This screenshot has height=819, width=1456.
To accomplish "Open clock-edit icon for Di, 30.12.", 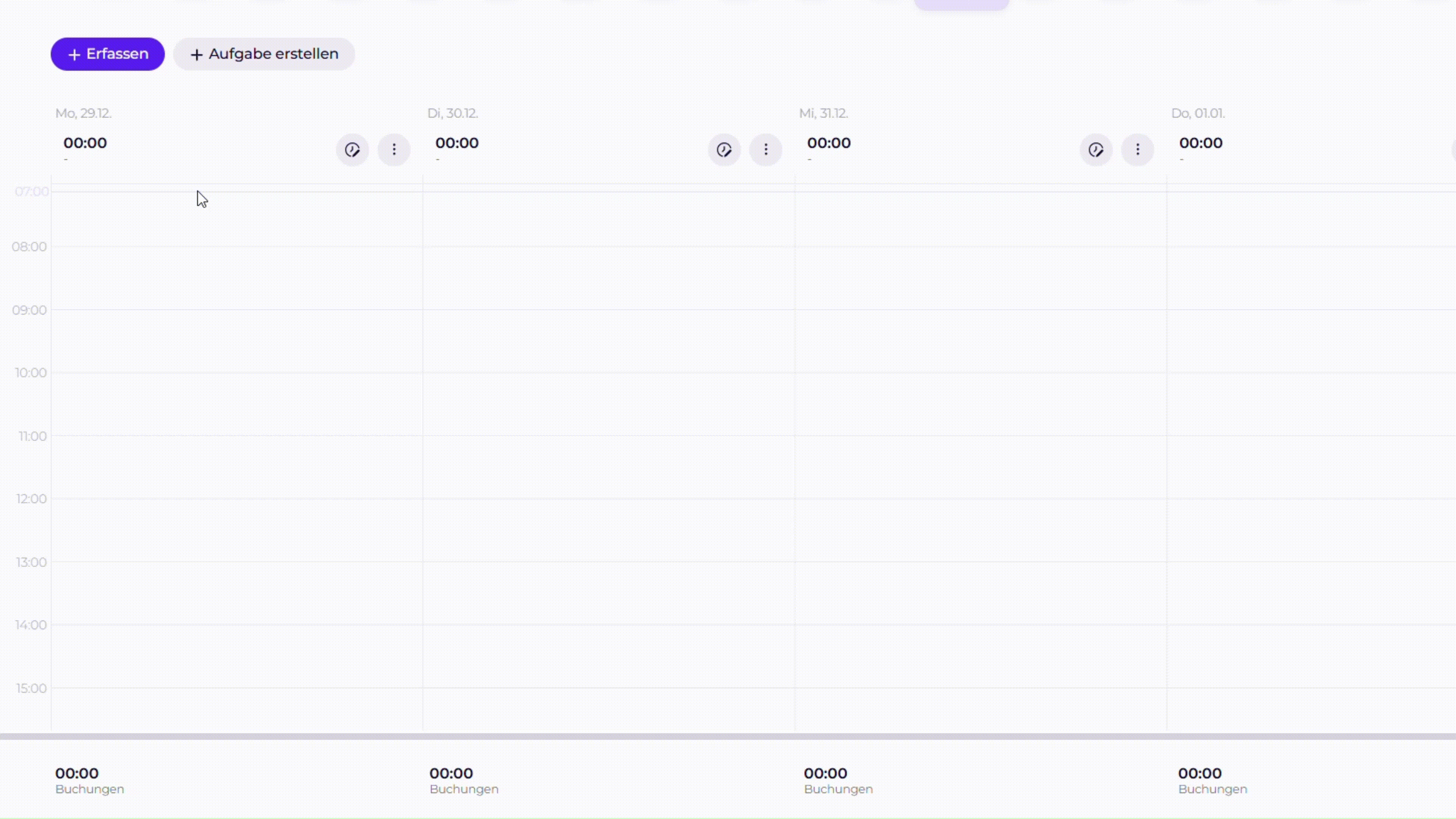I will point(724,150).
